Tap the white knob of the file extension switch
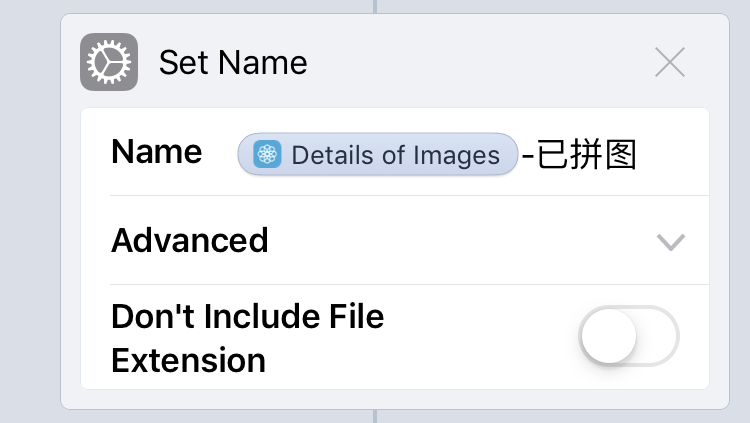This screenshot has width=750, height=423. tap(608, 337)
